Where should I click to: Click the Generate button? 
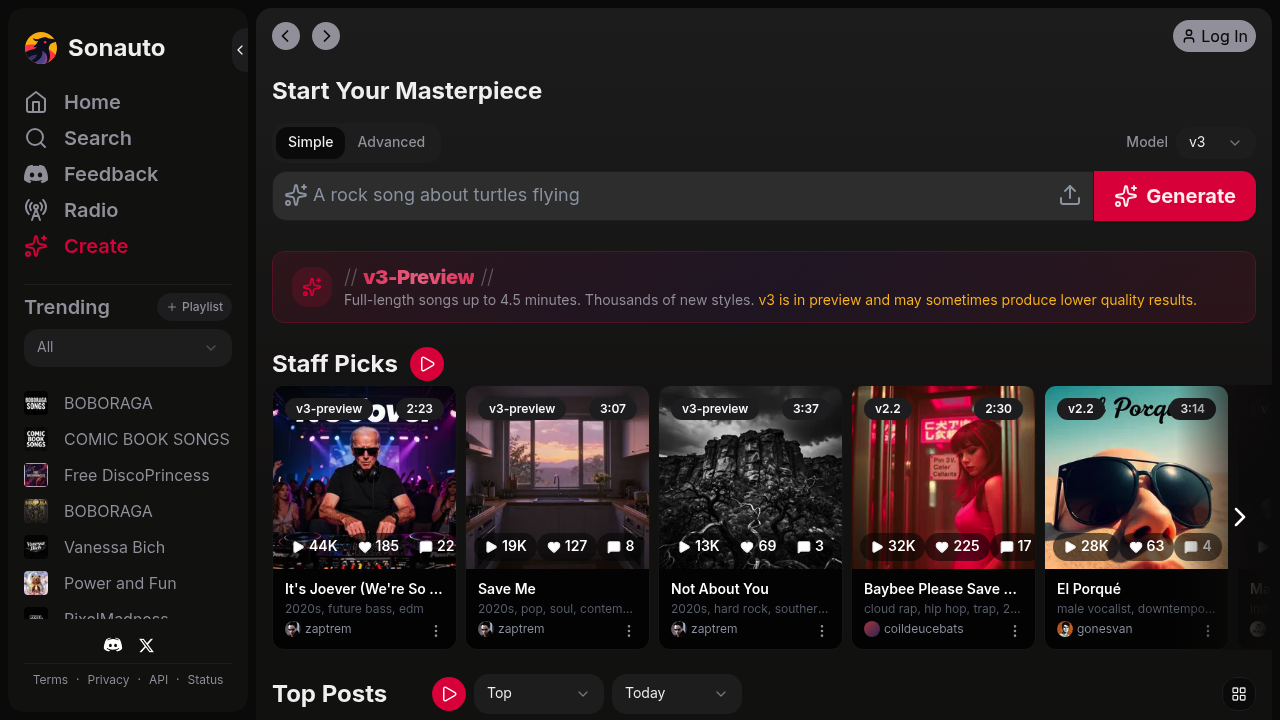[1174, 196]
